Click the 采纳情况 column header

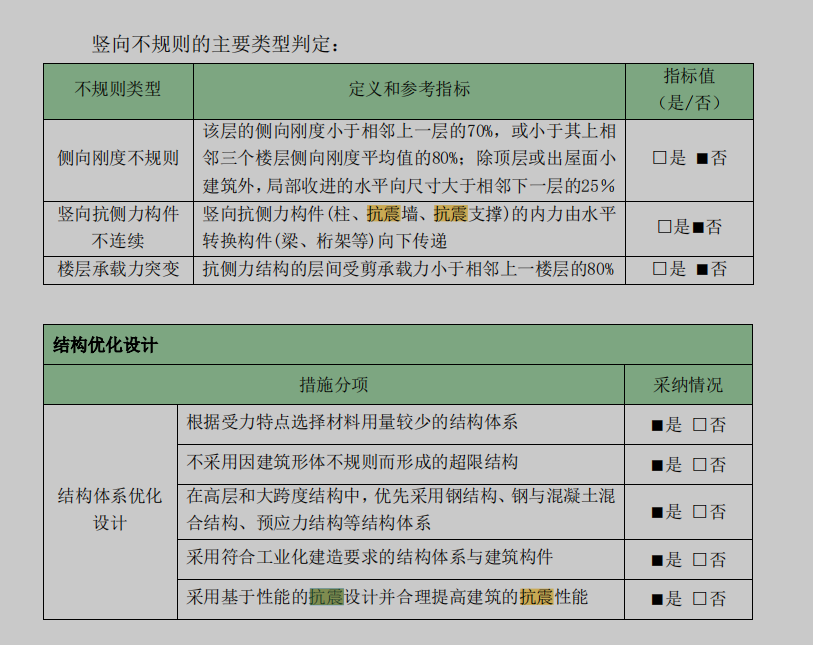(x=688, y=385)
